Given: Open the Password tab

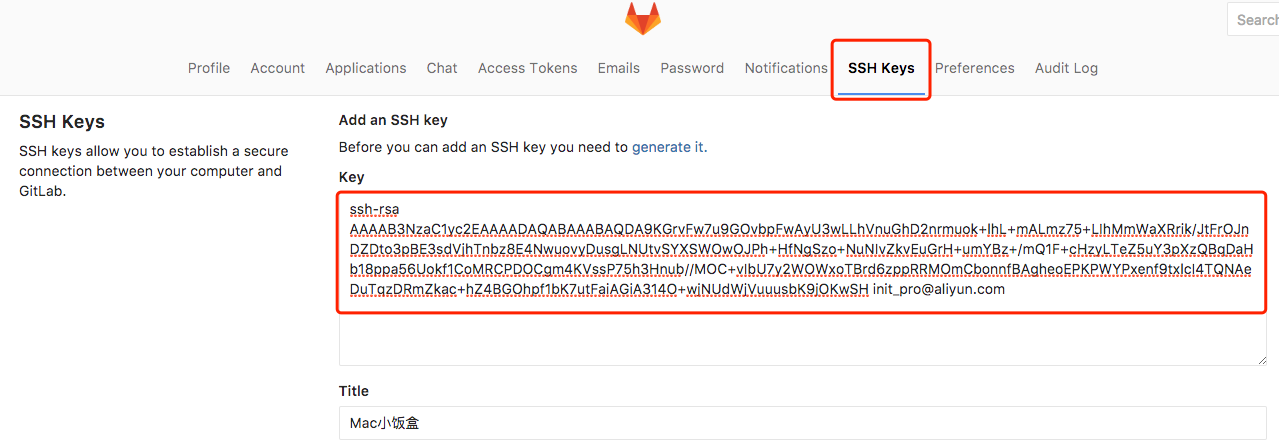Looking at the screenshot, I should (x=692, y=68).
